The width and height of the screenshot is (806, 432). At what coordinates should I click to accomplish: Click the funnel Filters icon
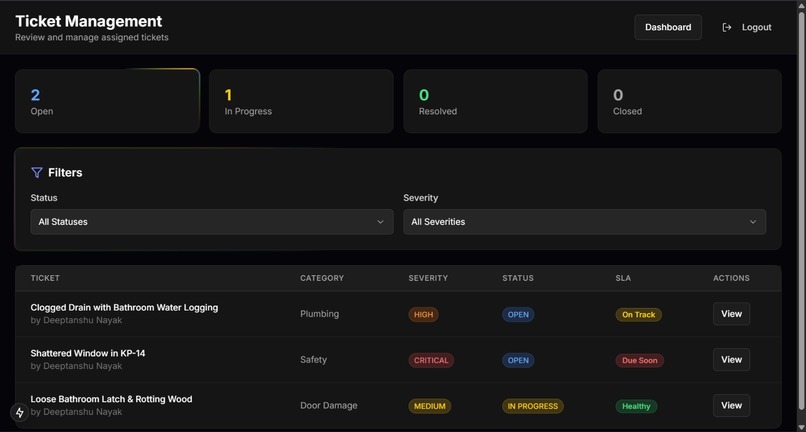36,173
